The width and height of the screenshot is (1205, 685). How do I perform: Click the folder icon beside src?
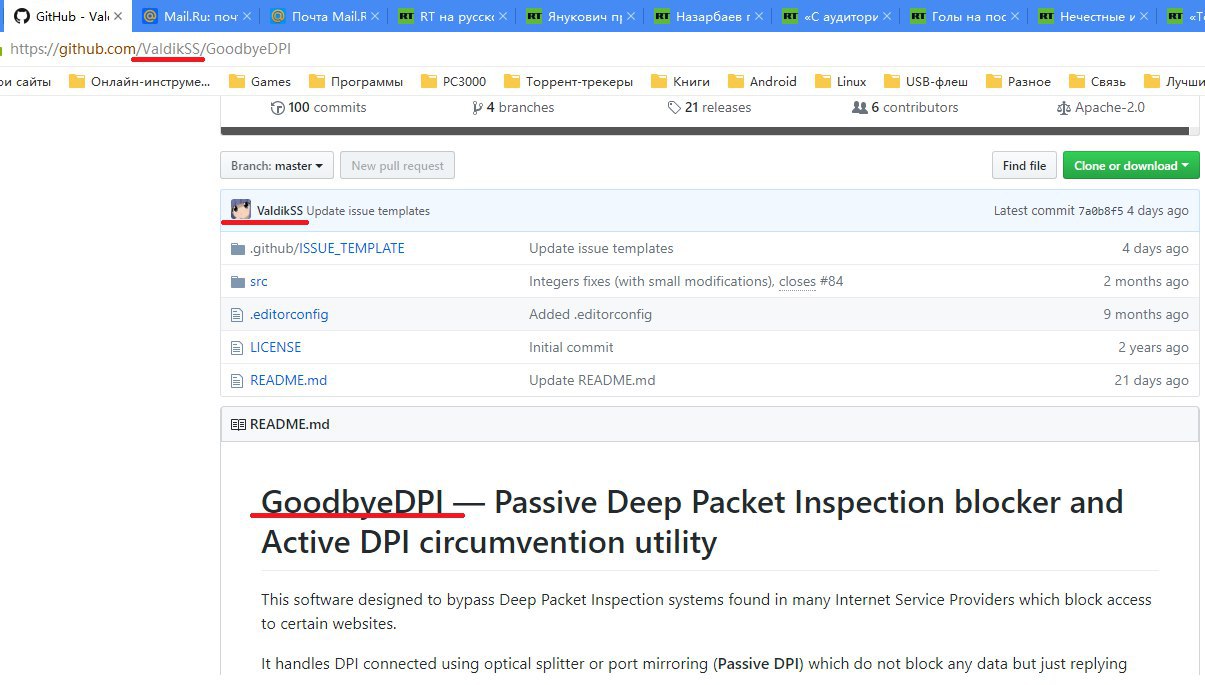237,281
